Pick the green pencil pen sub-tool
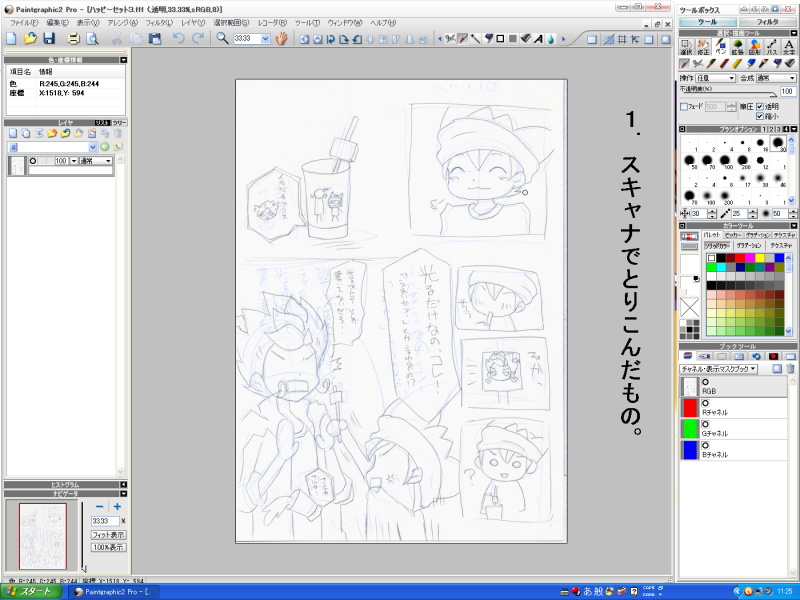 pyautogui.click(x=711, y=64)
